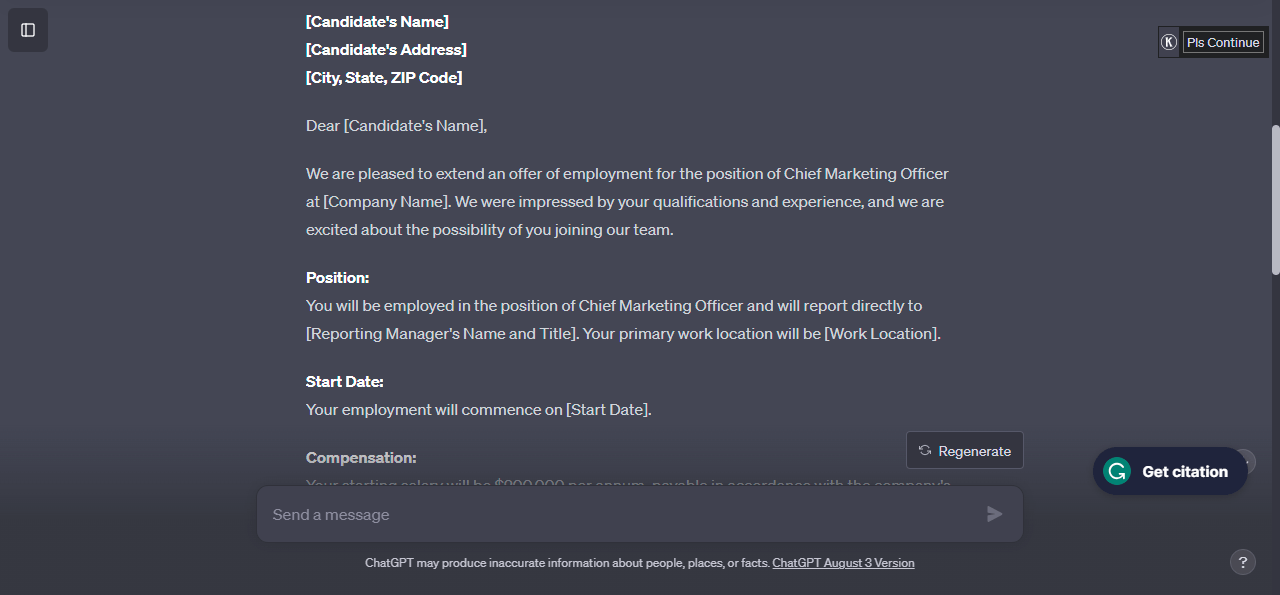The image size is (1280, 595).
Task: Open the ChatGPT August 3 Version link
Action: tap(843, 563)
